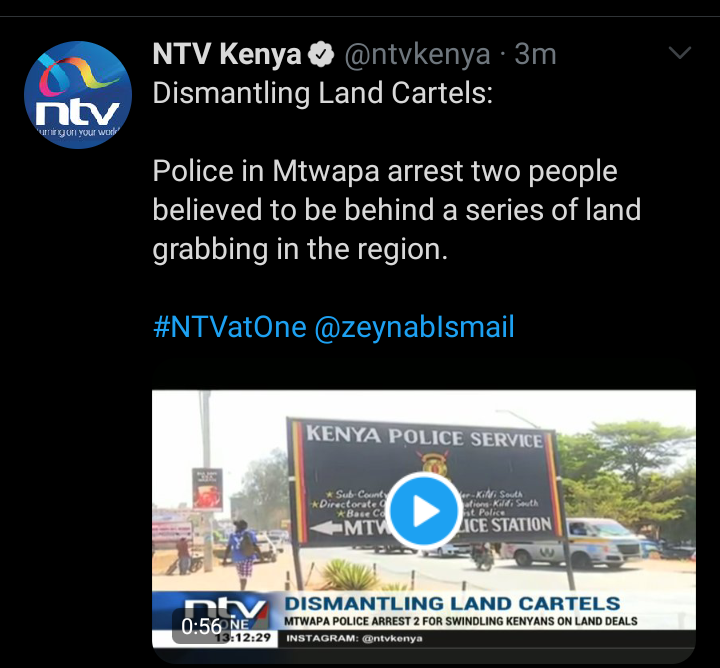Click the 13:12:29 broadcast clock

(244, 638)
